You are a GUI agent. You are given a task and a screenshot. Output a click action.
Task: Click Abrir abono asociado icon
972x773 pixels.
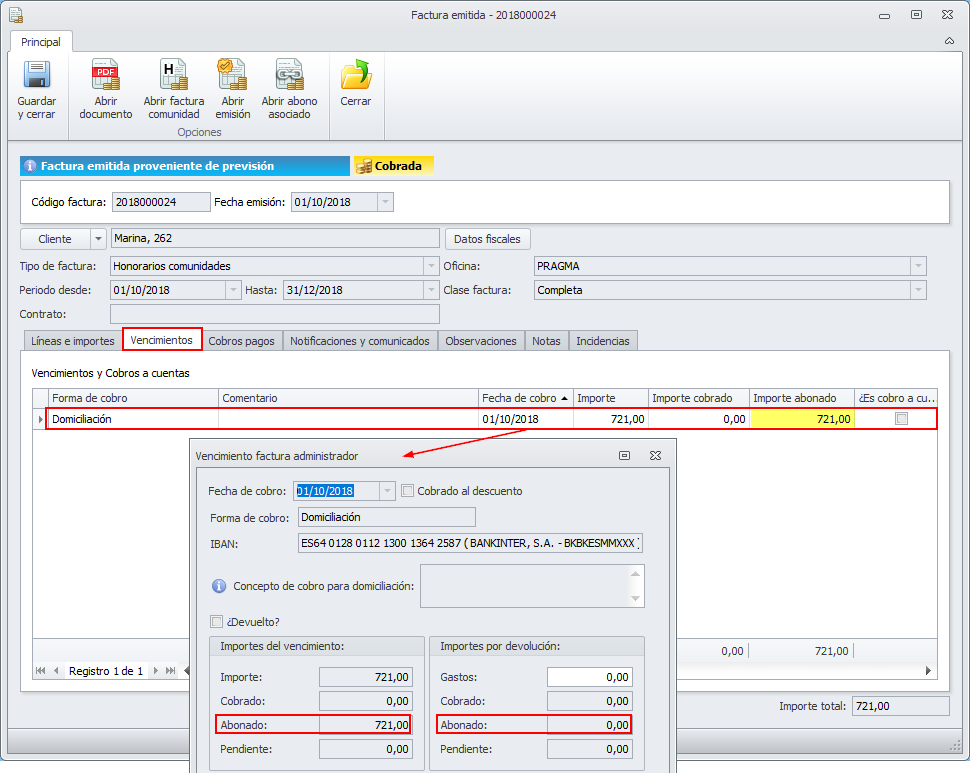coord(289,90)
